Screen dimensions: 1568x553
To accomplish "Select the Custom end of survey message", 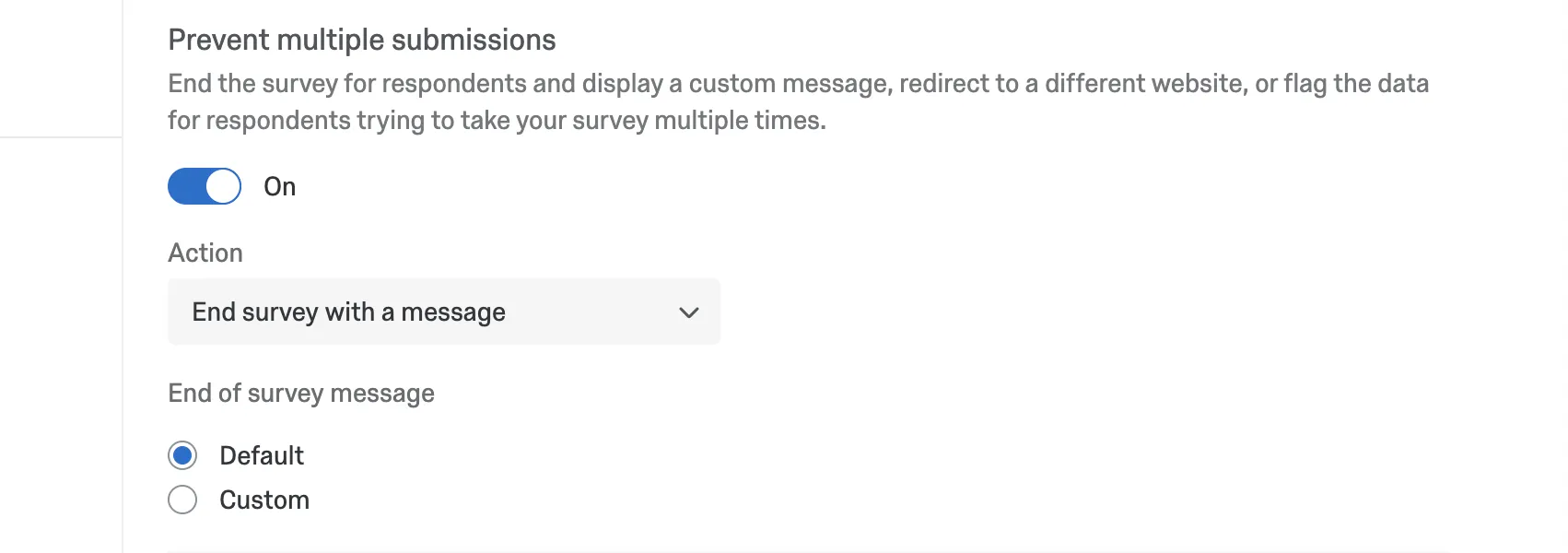I will pos(182,500).
